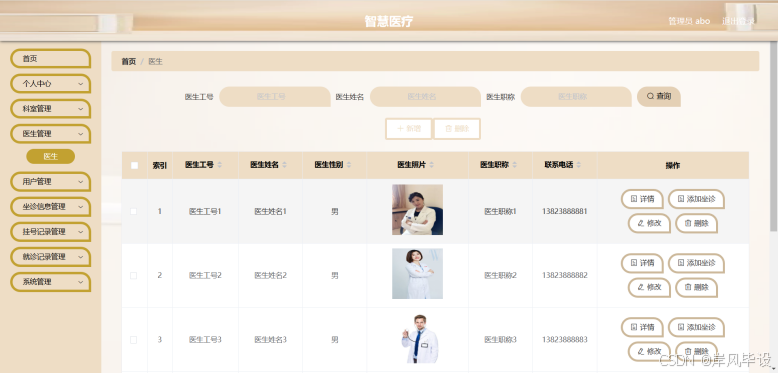Check the checkbox for row 2
The height and width of the screenshot is (374, 778).
(133, 275)
